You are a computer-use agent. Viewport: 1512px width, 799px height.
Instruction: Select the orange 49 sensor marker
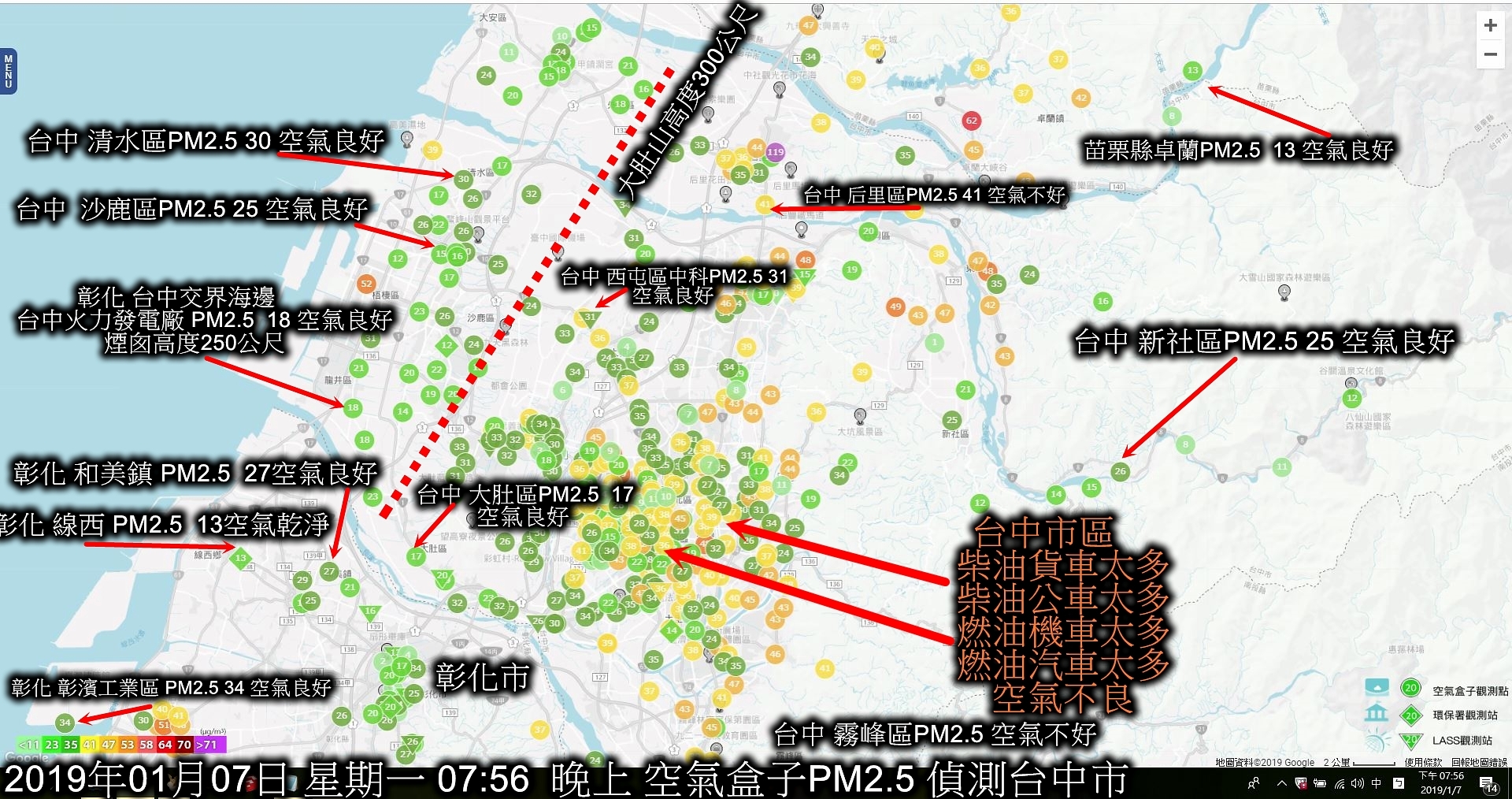tap(895, 307)
